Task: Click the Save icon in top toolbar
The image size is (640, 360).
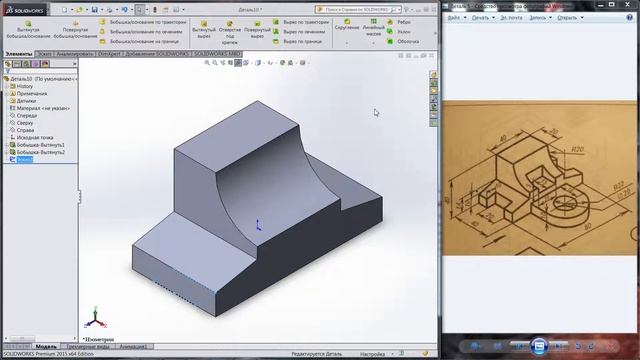Action: [95, 9]
